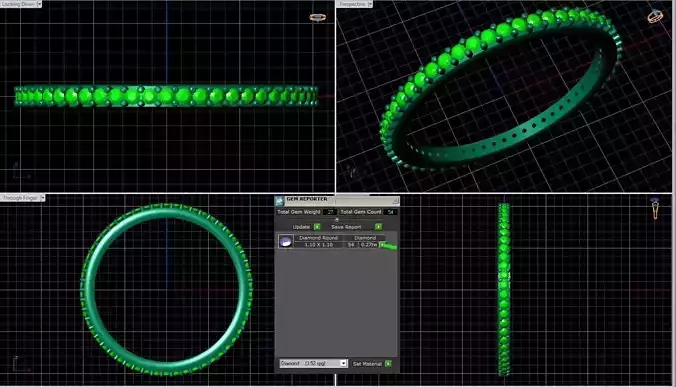Open the Through Finger viewport dropdown arrow
The width and height of the screenshot is (676, 387).
coord(43,198)
